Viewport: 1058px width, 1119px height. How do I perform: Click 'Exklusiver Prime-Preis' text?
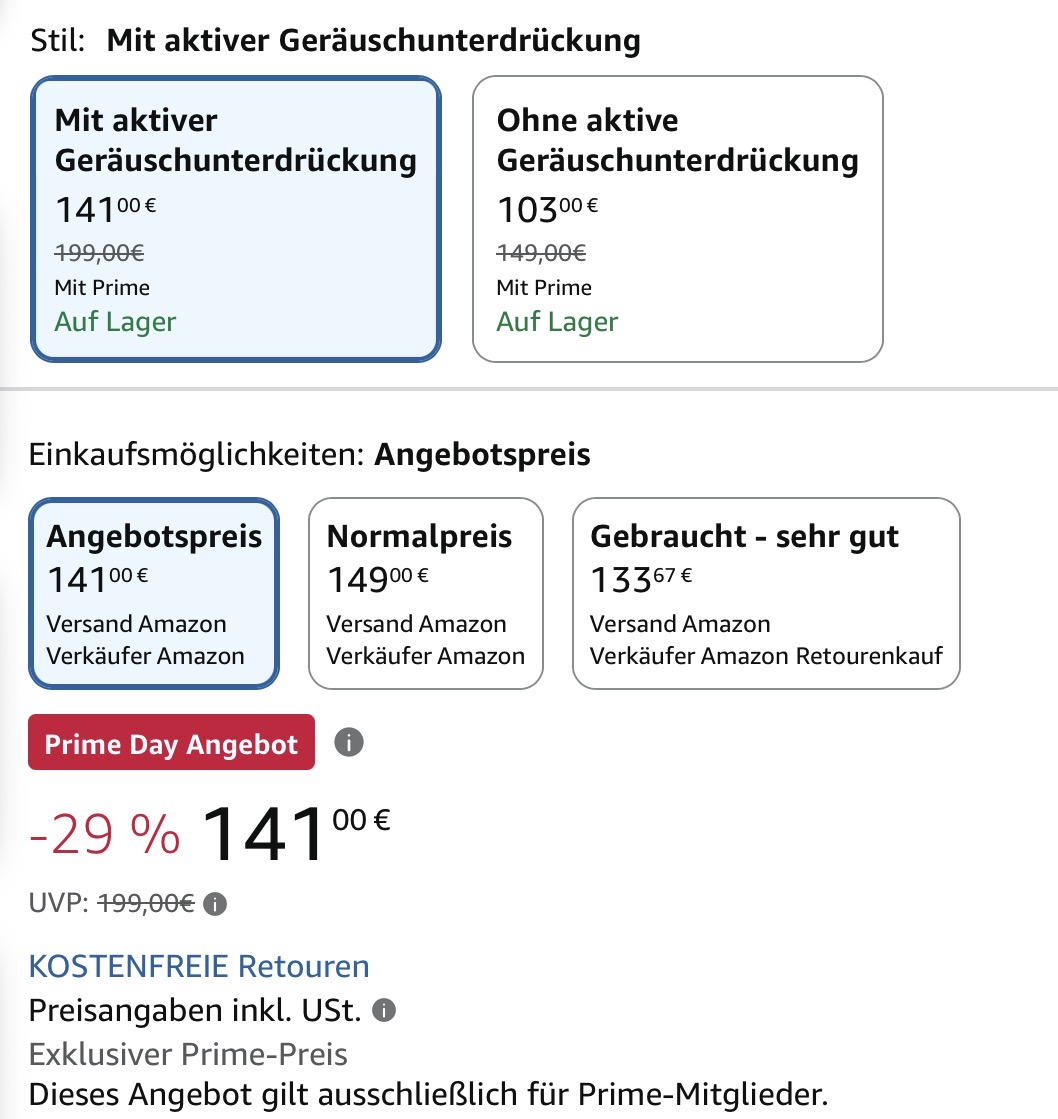pyautogui.click(x=188, y=1054)
